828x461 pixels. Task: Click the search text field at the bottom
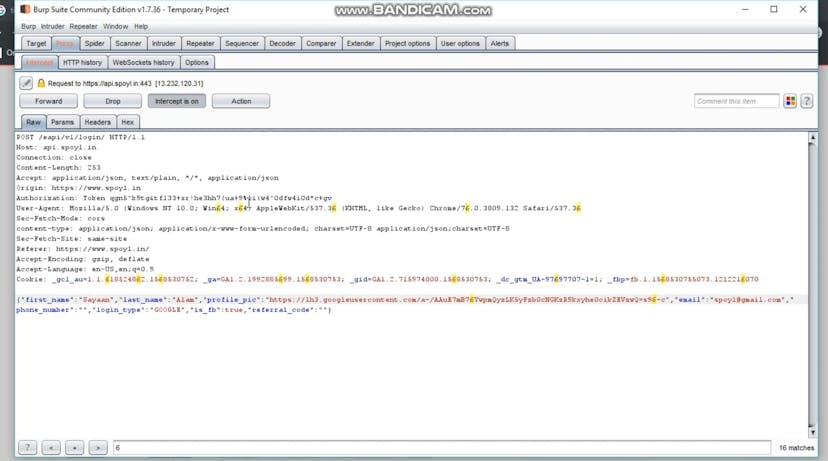click(442, 447)
